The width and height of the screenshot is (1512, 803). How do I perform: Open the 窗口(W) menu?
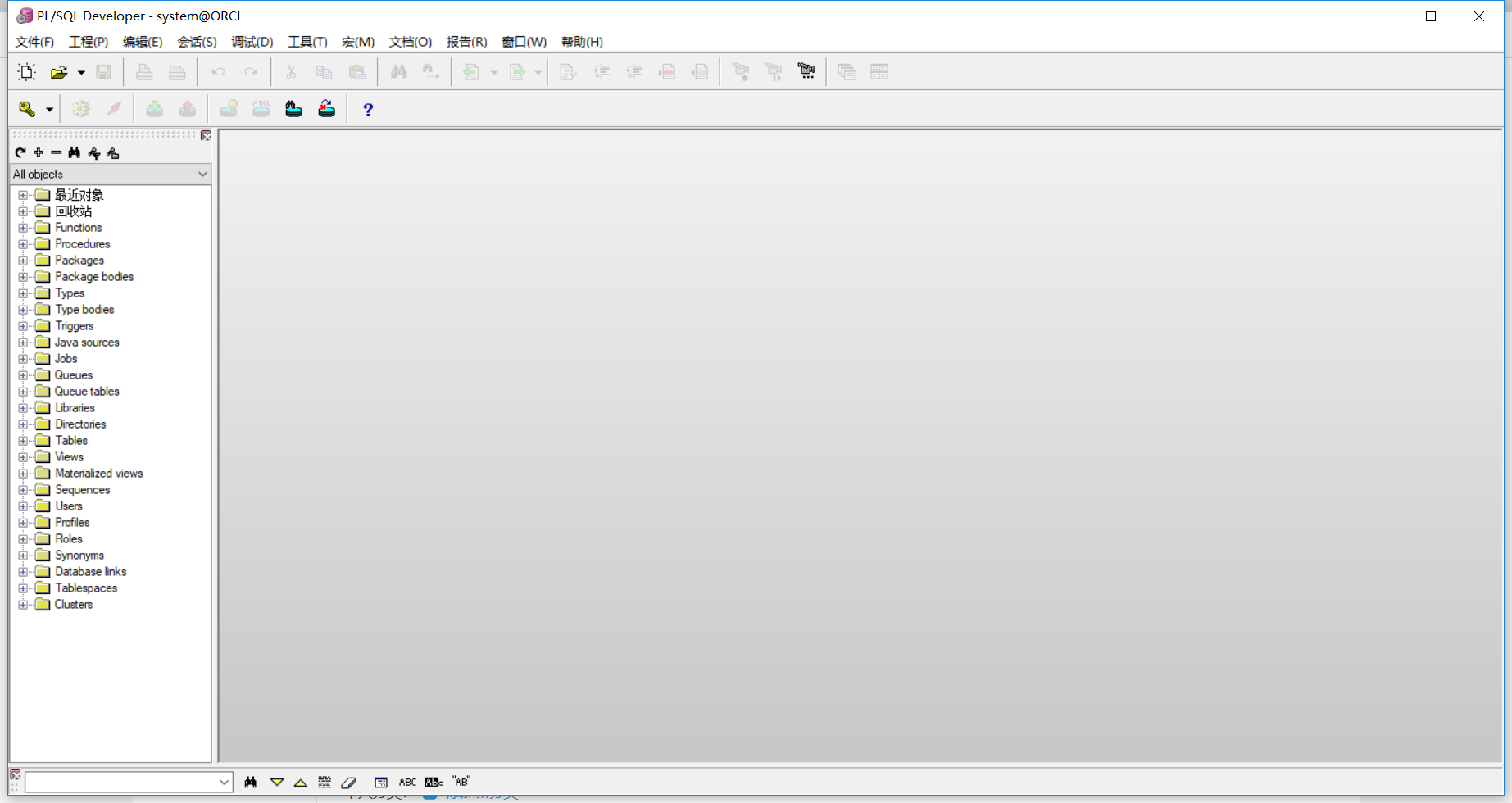(524, 42)
